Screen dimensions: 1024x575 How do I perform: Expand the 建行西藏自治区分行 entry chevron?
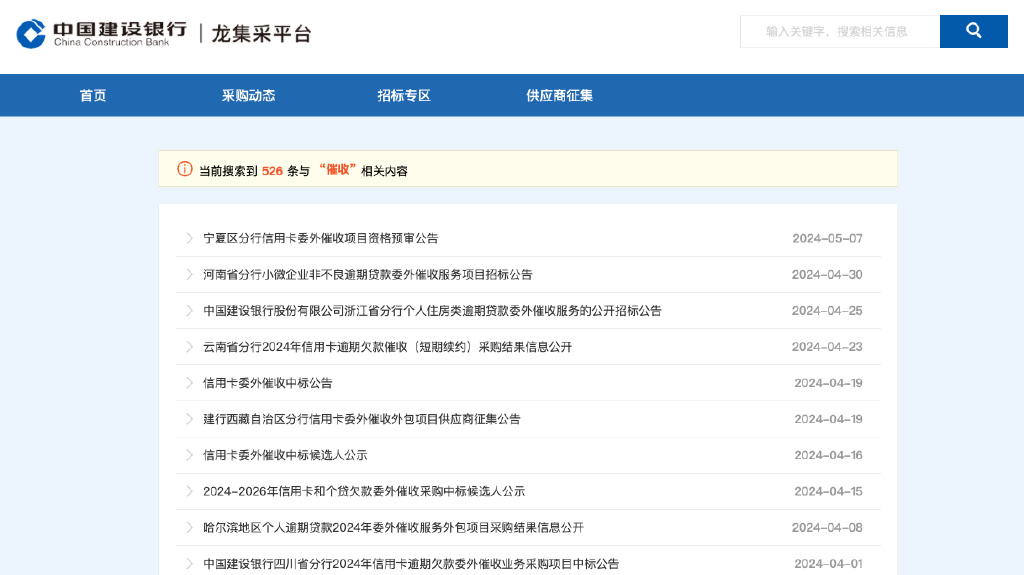[189, 419]
